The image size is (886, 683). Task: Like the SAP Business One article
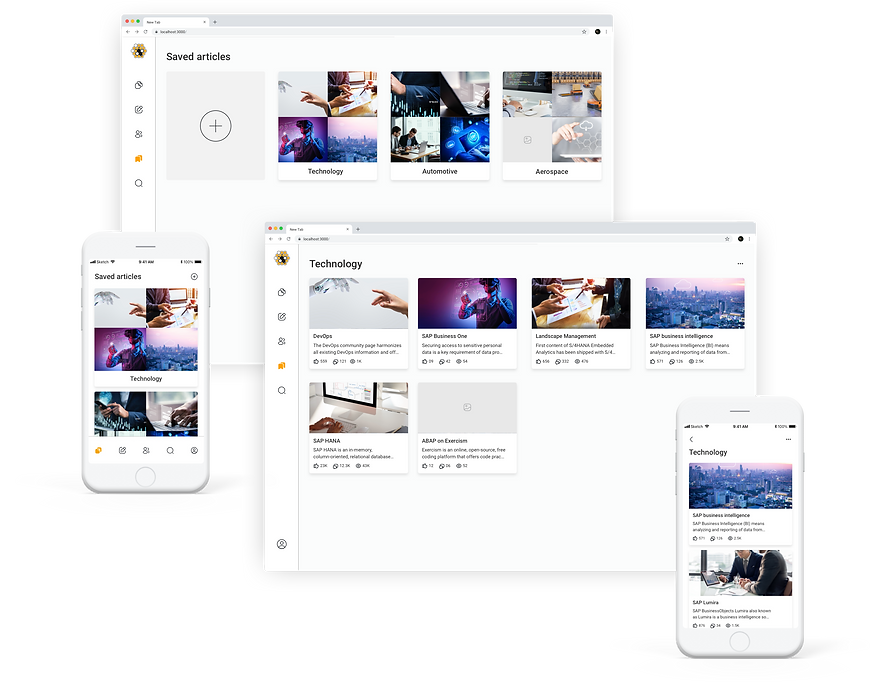(x=425, y=362)
